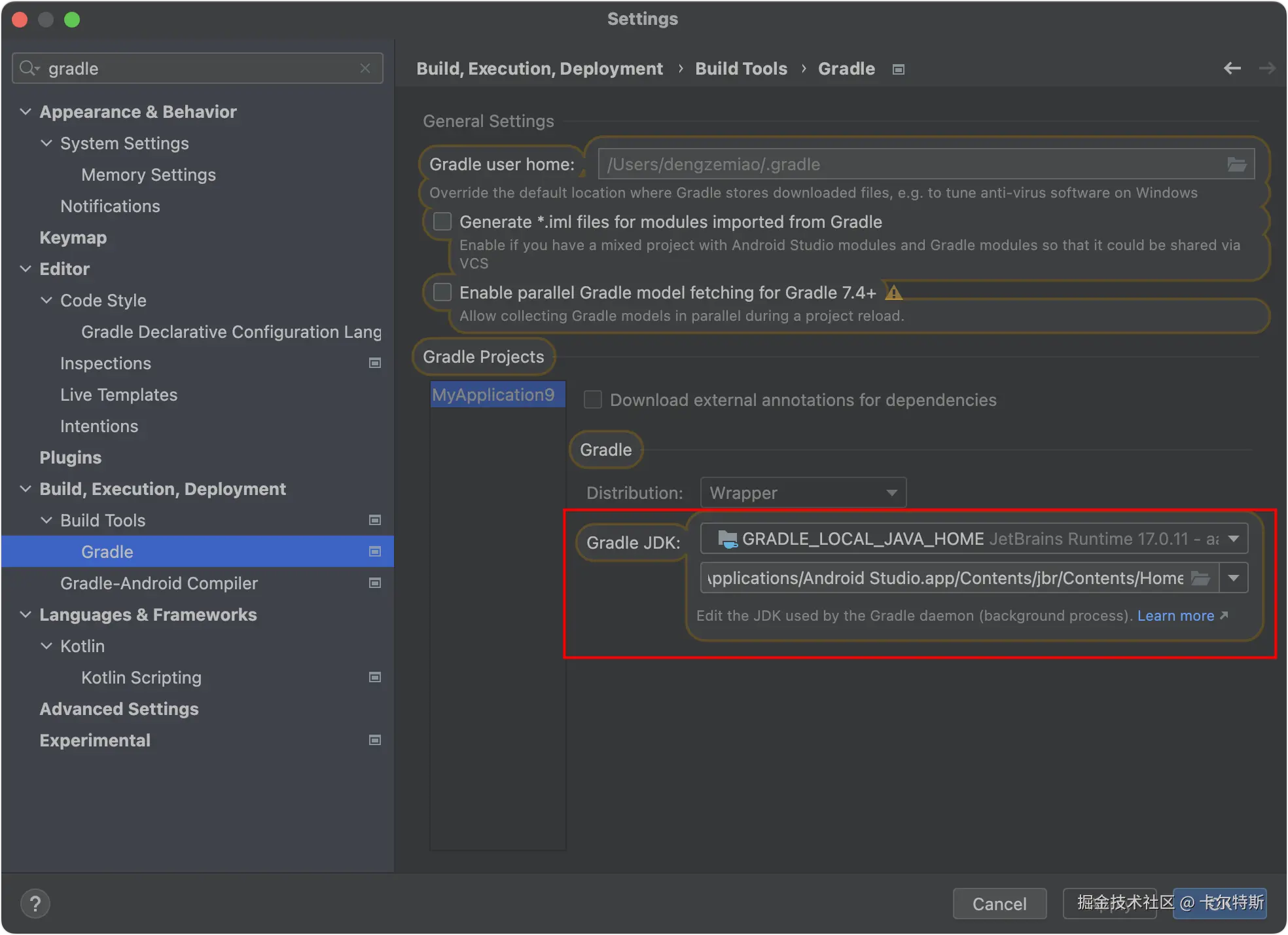
Task: Enable Generate *.iml files for modules checkbox
Action: coord(442,222)
